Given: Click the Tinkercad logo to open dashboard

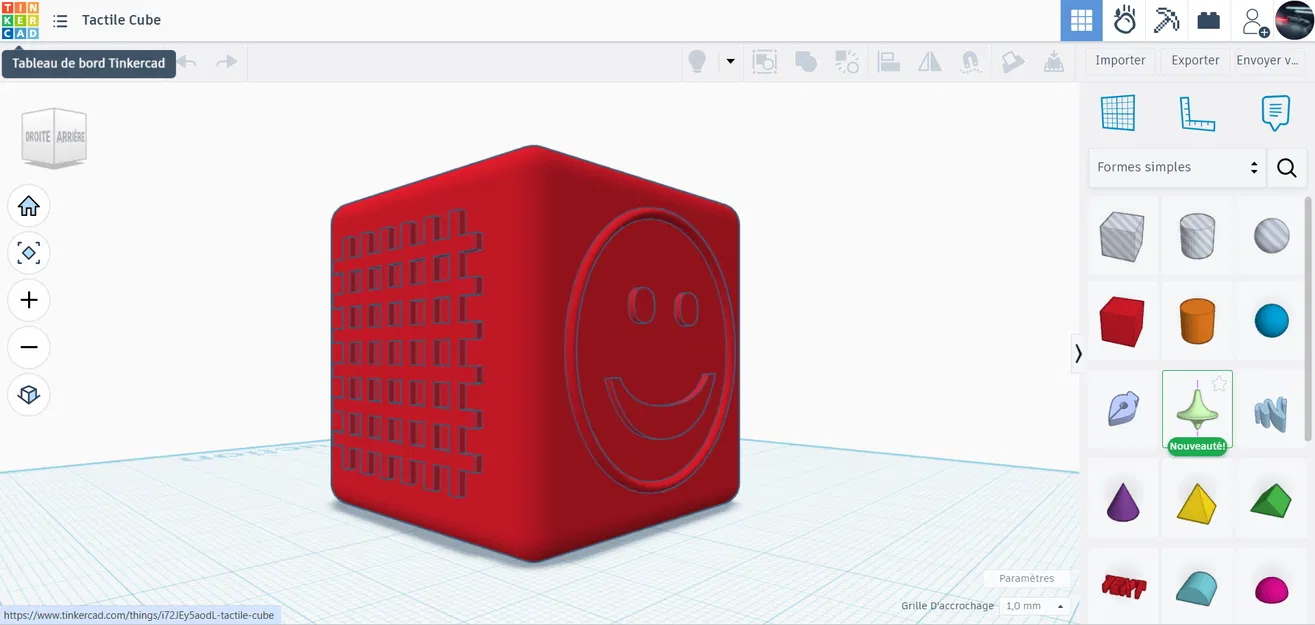Looking at the screenshot, I should (20, 20).
